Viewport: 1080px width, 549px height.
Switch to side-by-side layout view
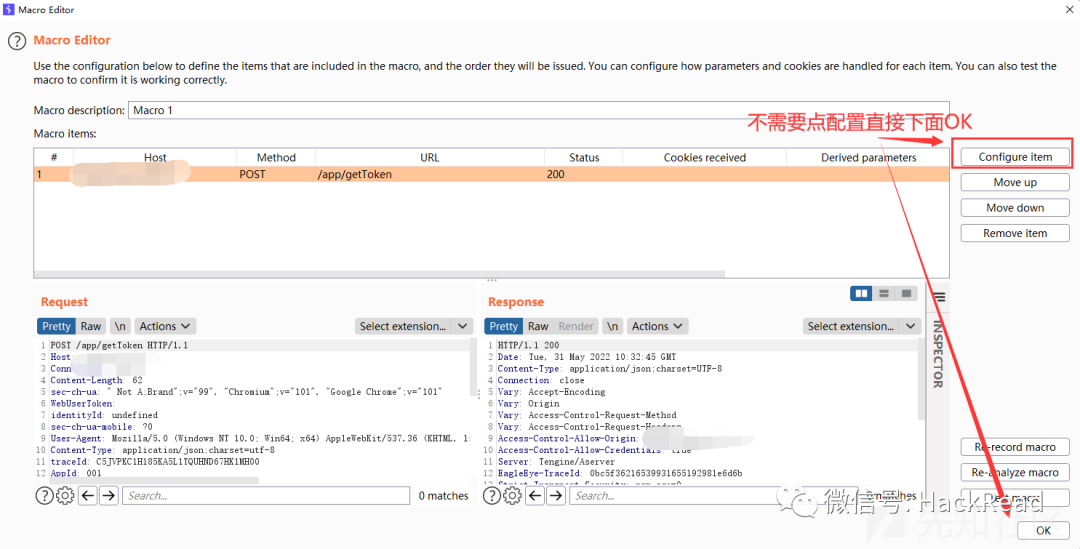[x=861, y=293]
